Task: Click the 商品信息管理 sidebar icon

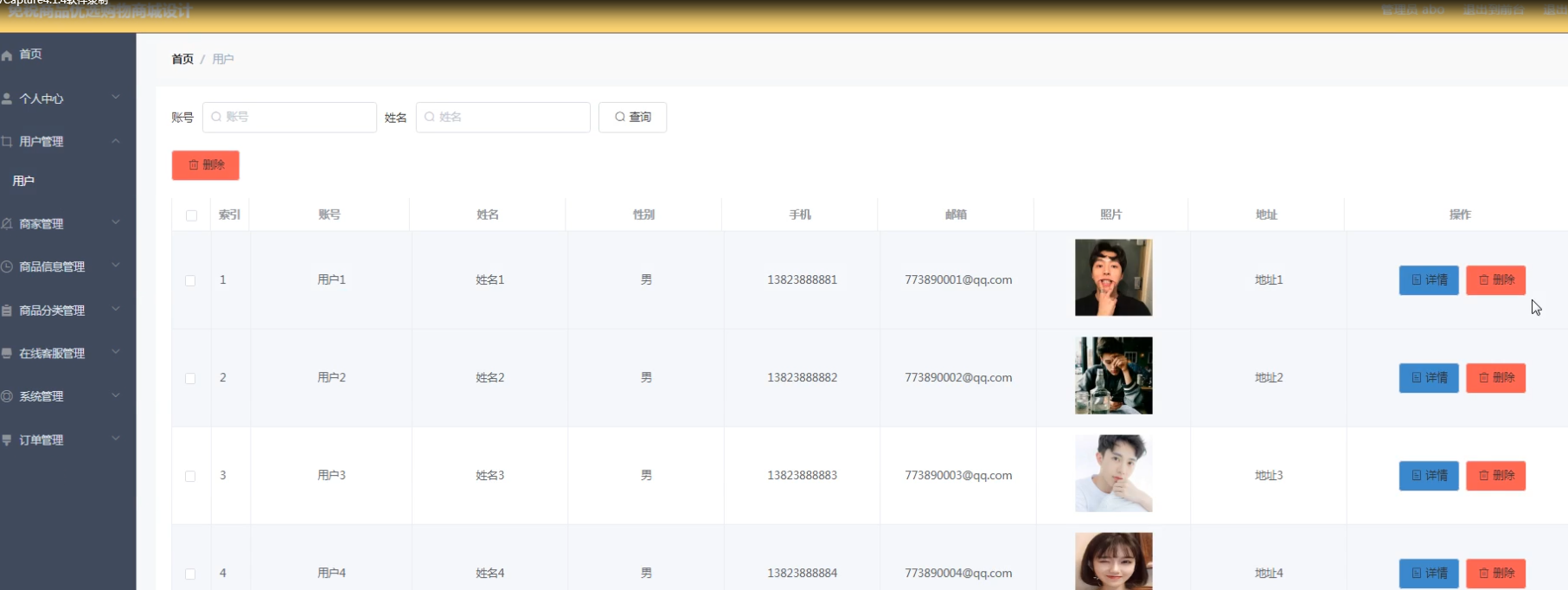Action: (7, 266)
